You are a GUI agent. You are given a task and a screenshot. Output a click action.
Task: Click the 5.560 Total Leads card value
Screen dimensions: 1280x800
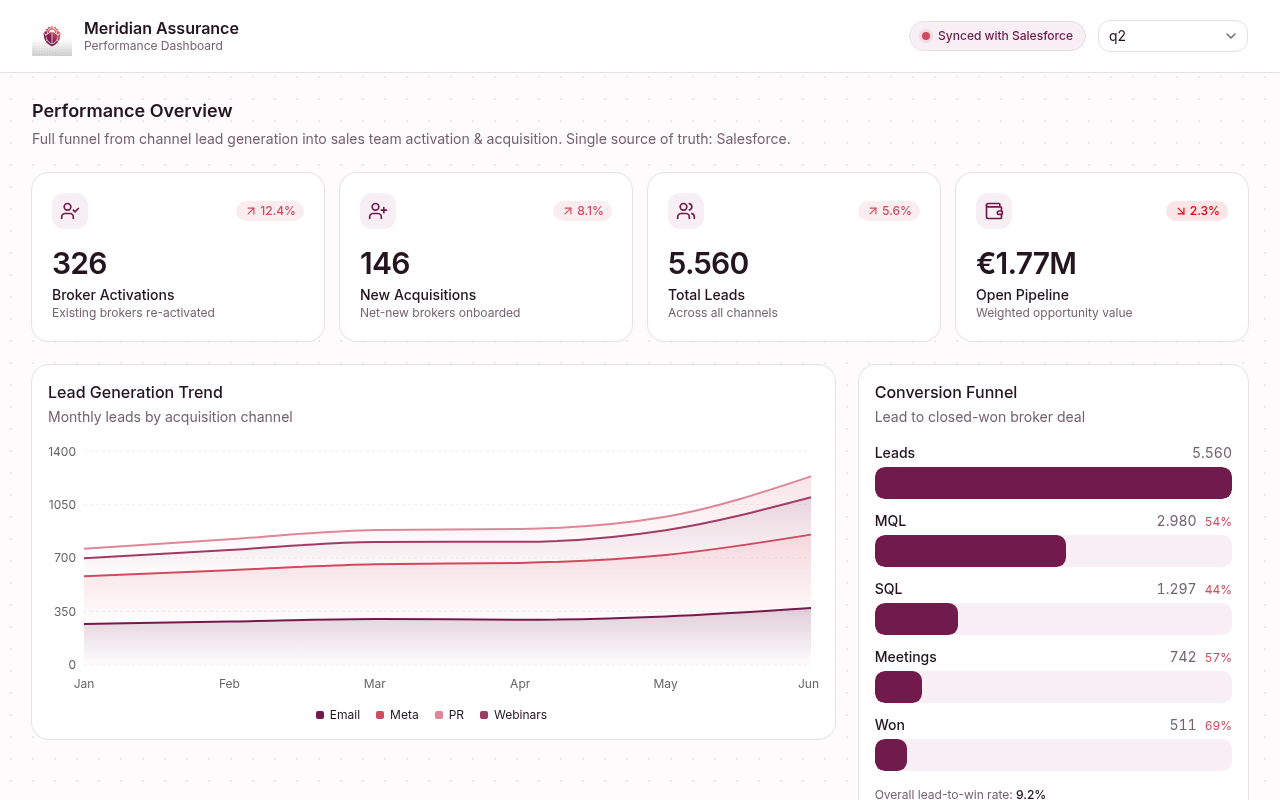tap(708, 263)
